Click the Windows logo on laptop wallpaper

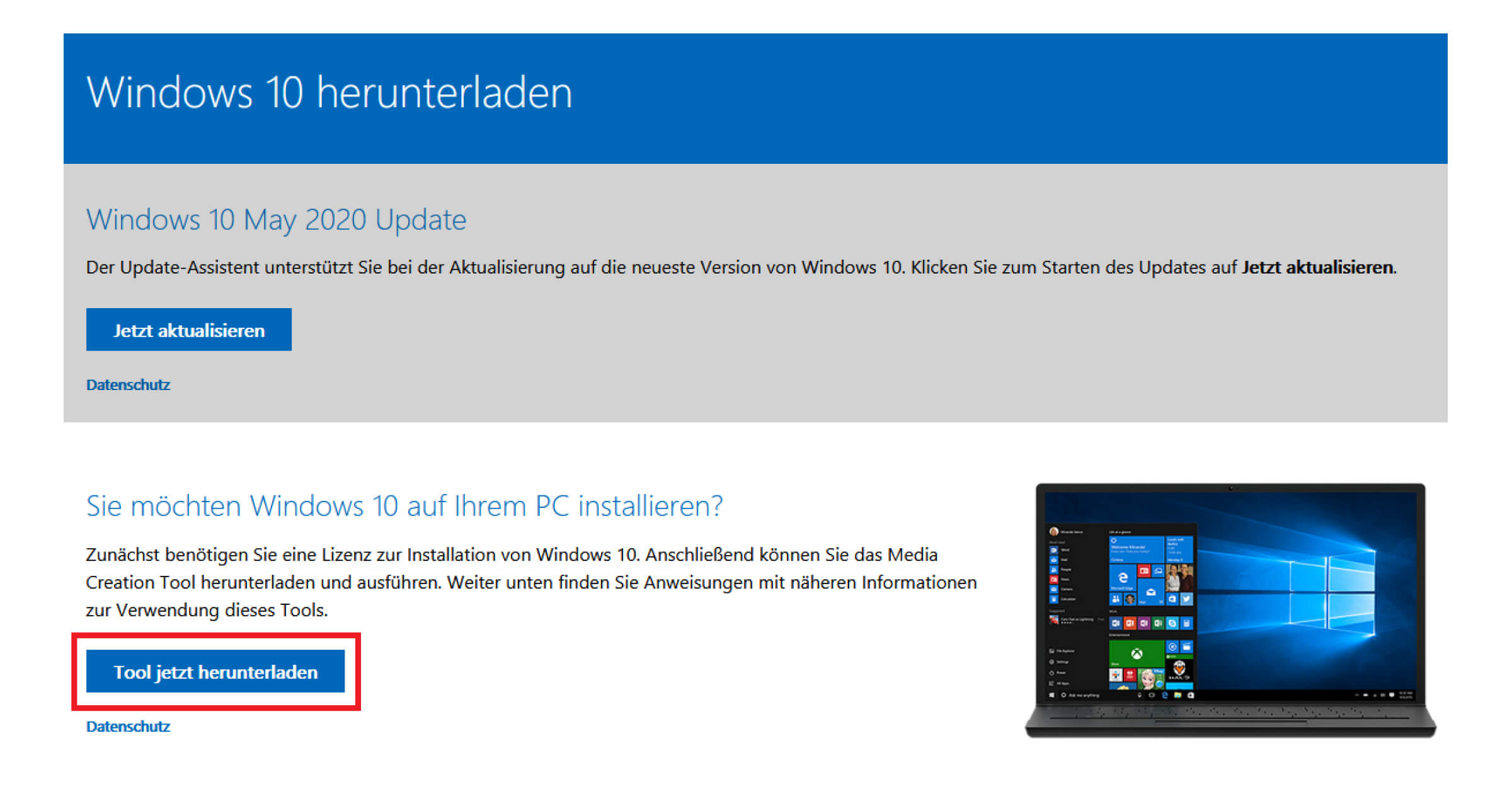tap(1332, 592)
